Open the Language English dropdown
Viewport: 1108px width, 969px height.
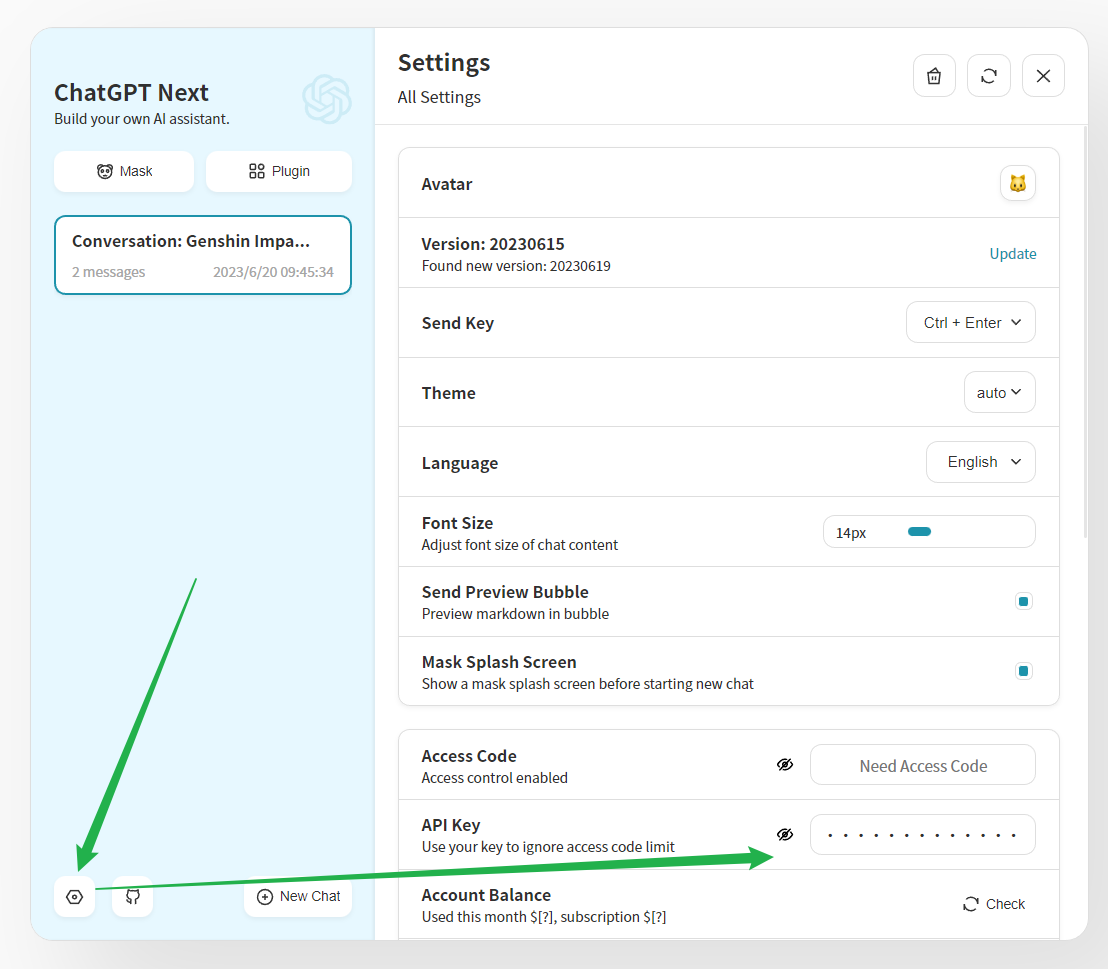click(980, 462)
